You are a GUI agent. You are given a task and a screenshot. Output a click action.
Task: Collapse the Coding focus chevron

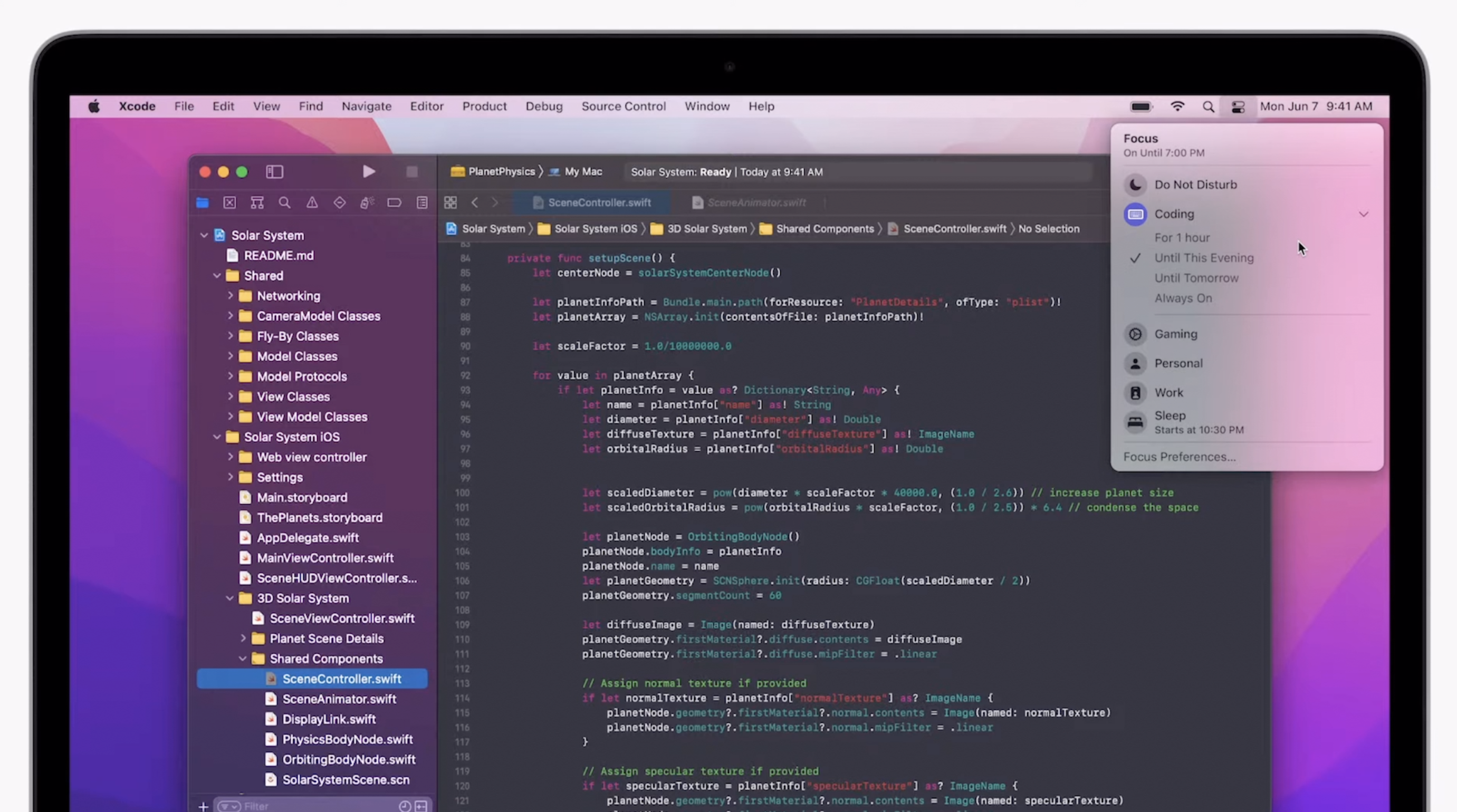[1363, 214]
